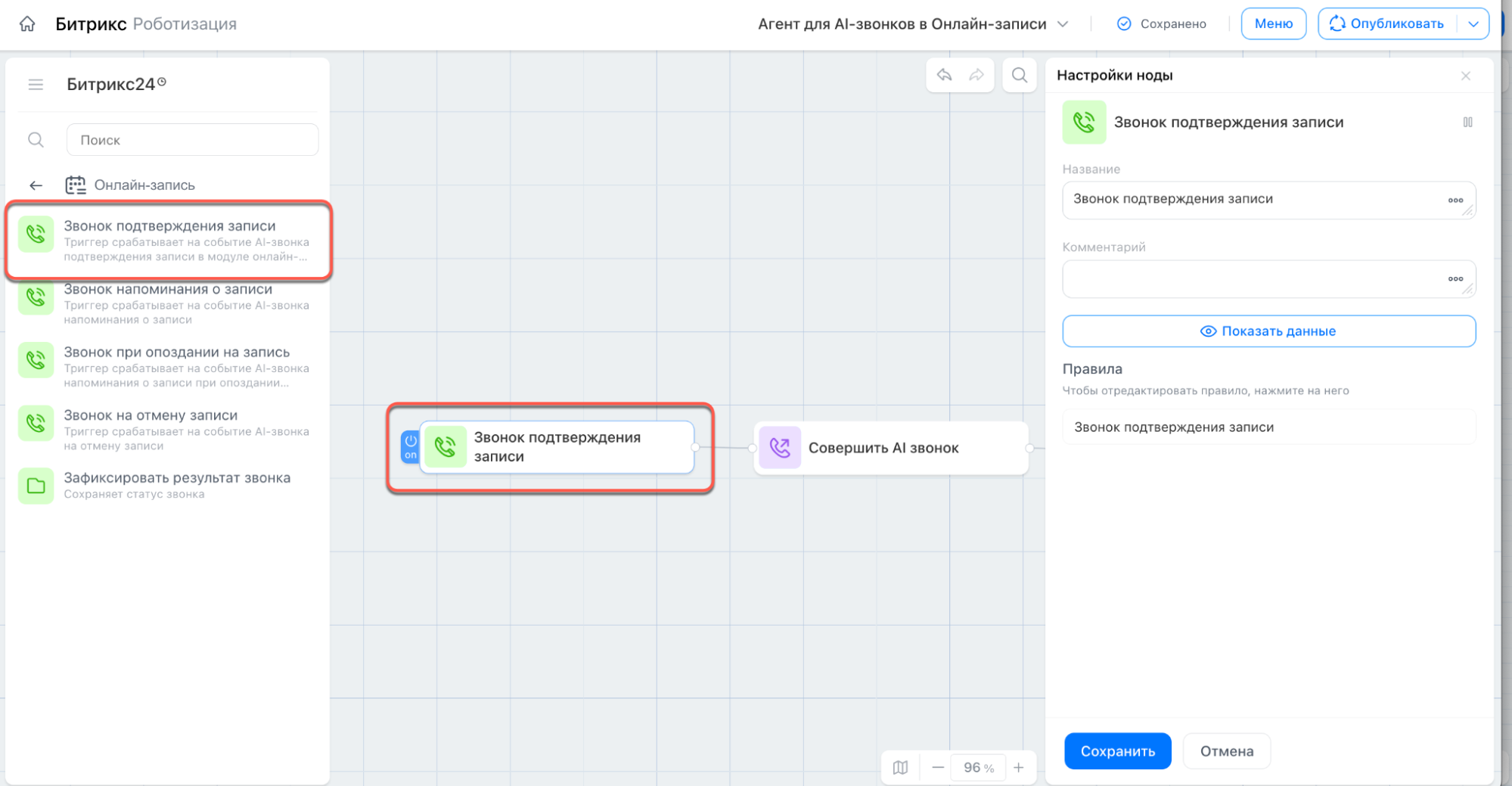Viewport: 1512px width, 786px height.
Task: Expand the agent name dropdown chevron
Action: pyautogui.click(x=1063, y=24)
